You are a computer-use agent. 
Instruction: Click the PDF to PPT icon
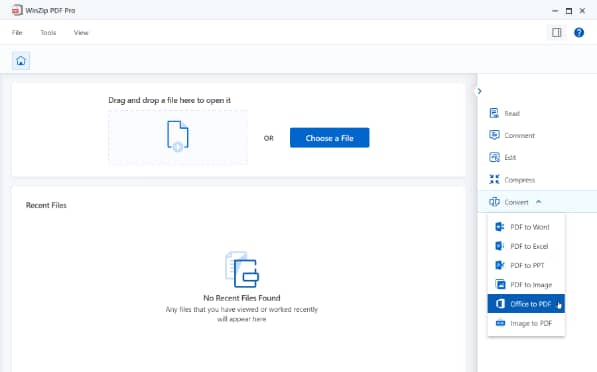[x=500, y=265]
